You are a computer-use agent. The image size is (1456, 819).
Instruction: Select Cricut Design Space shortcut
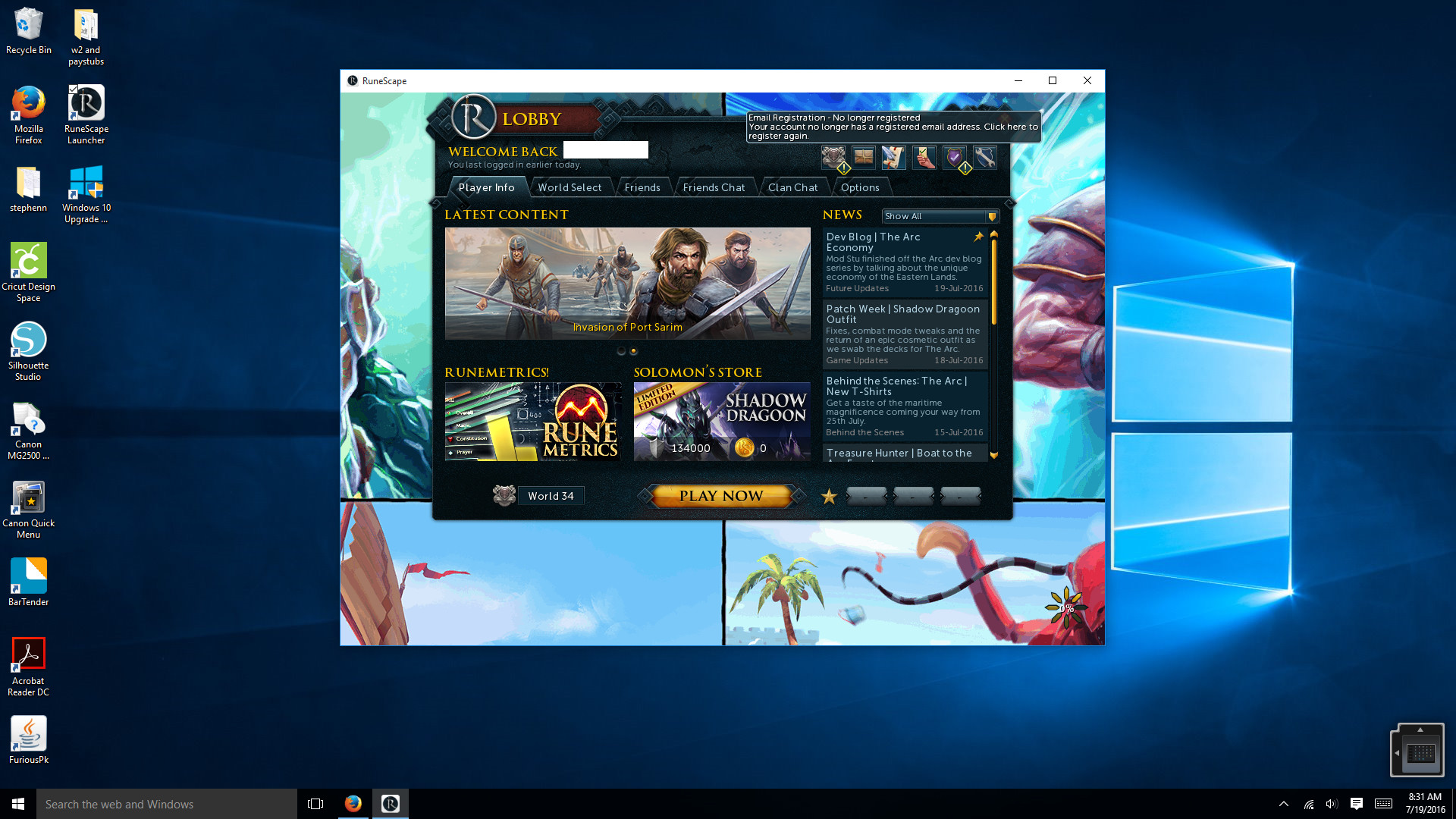[x=29, y=273]
